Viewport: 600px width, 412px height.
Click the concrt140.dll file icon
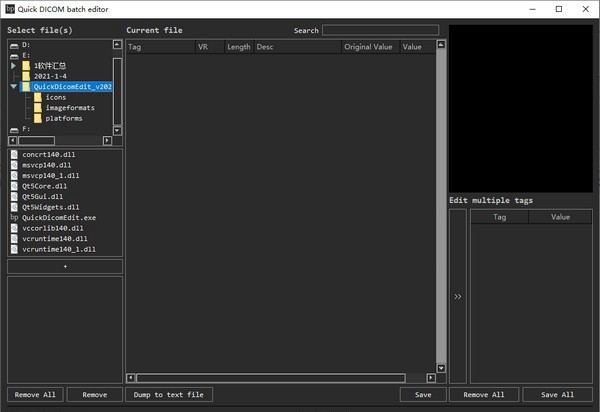tap(14, 155)
